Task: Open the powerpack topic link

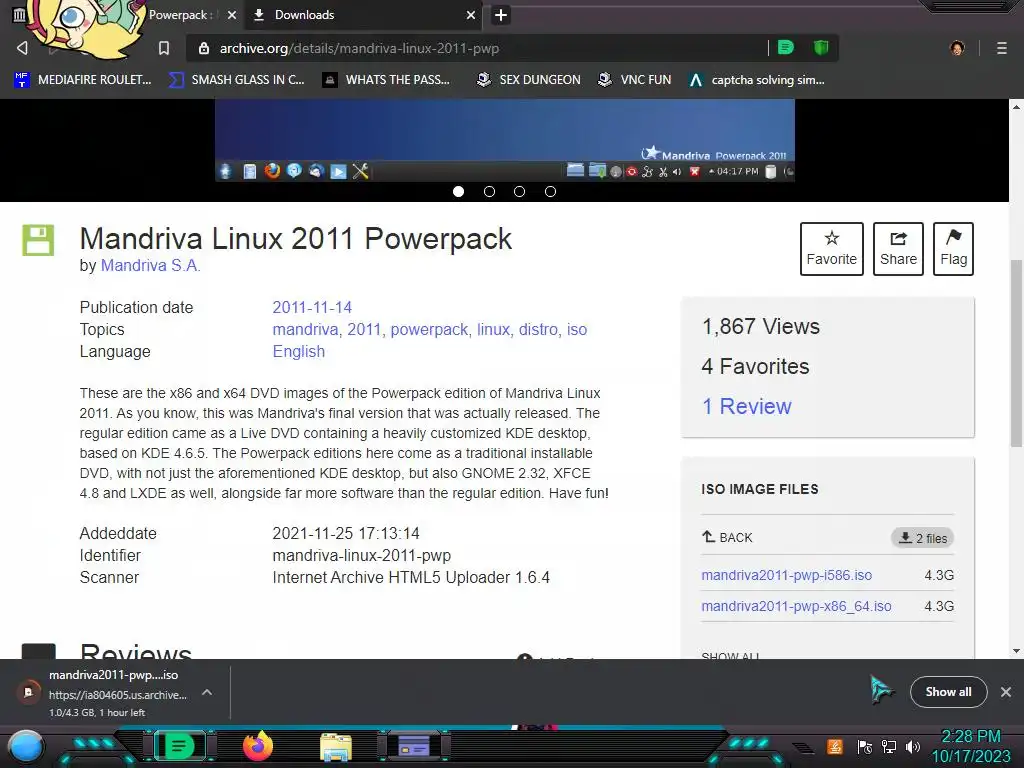Action: [429, 330]
